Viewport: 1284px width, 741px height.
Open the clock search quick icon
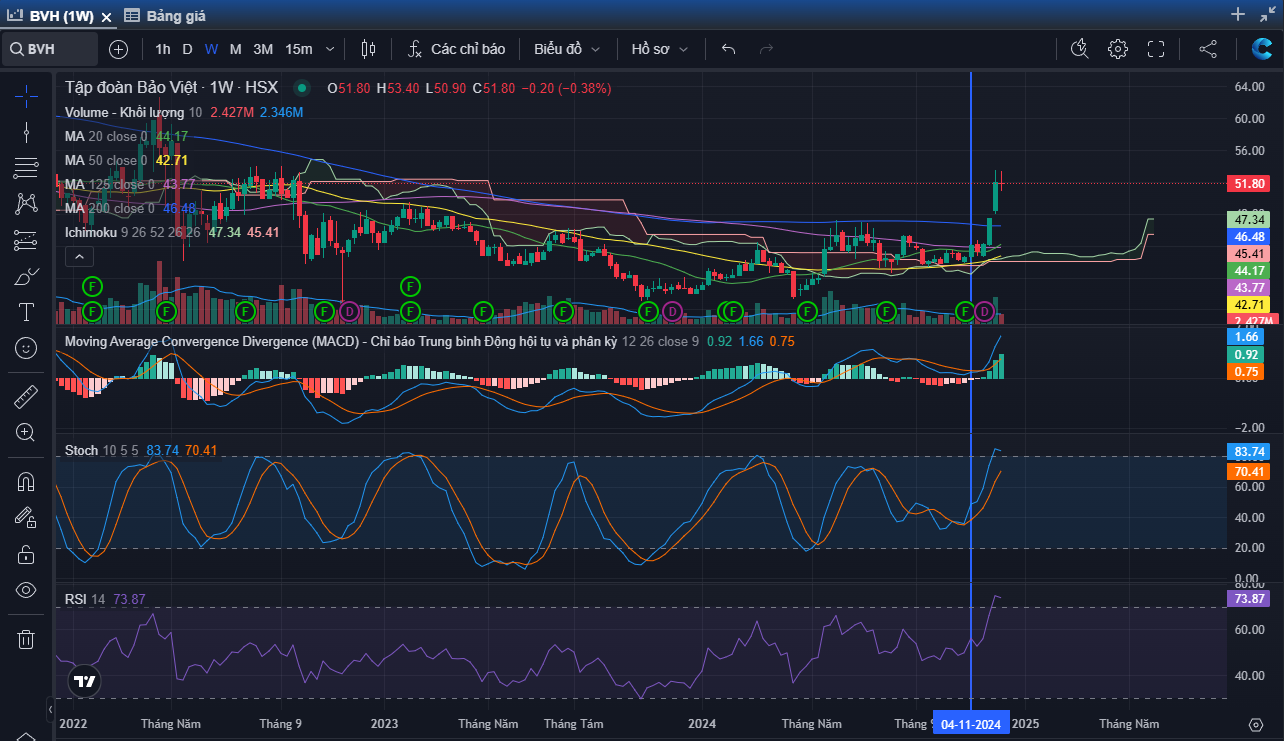pyautogui.click(x=1079, y=49)
